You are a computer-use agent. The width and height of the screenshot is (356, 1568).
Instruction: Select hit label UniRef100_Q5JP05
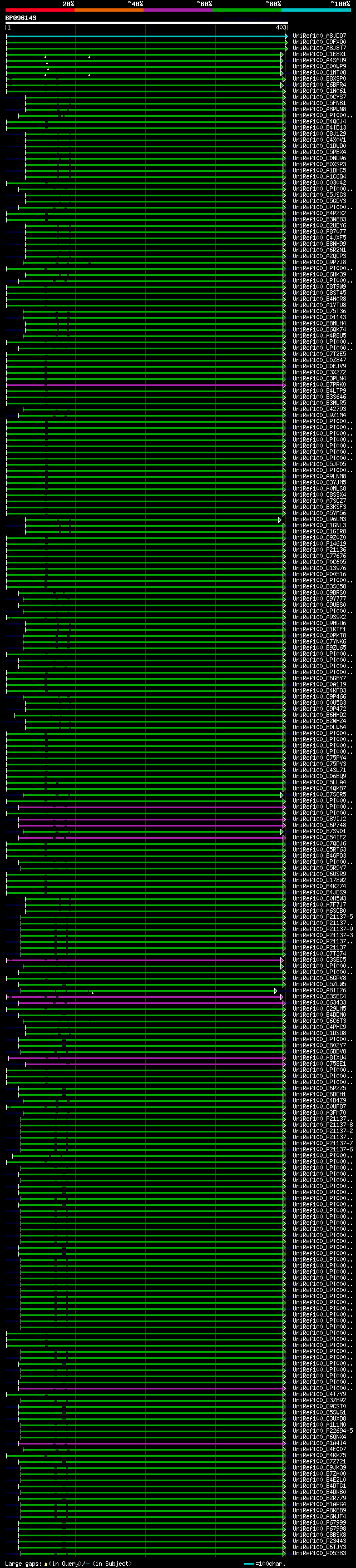[x=319, y=464]
